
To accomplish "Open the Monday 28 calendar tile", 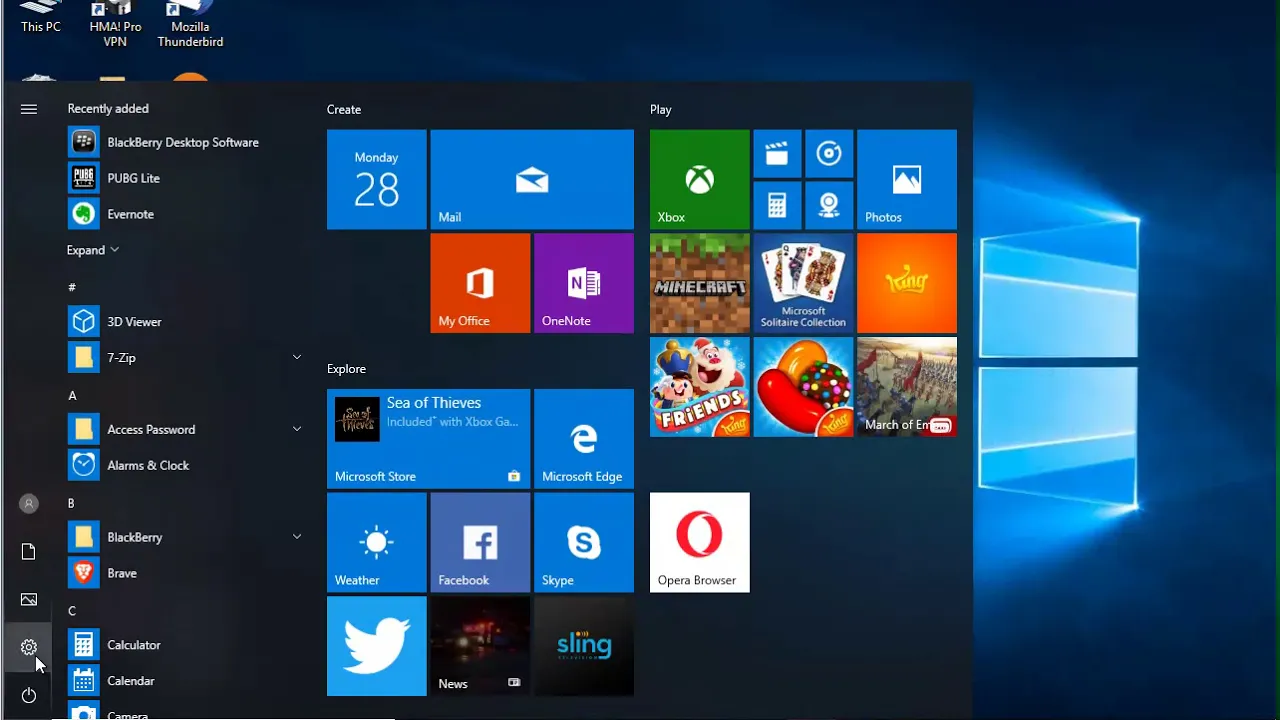I will (x=377, y=180).
